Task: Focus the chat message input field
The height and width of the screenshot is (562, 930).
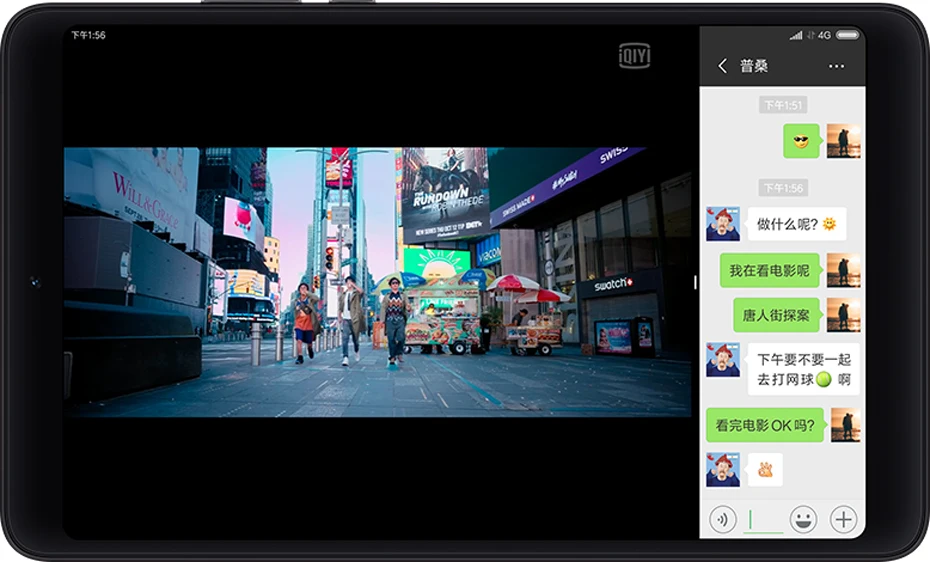Action: [x=763, y=521]
